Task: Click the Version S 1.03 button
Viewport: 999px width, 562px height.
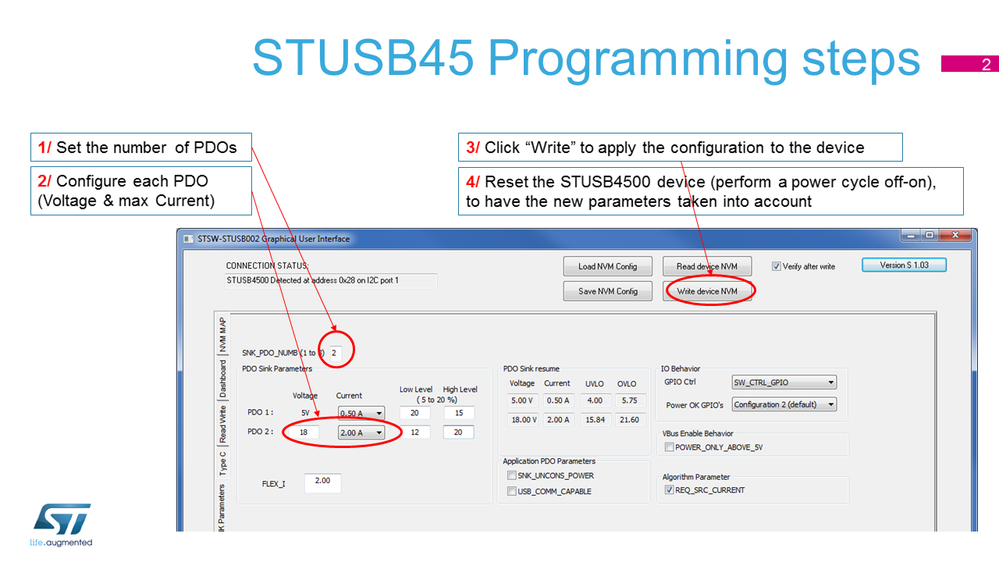Action: [x=904, y=265]
